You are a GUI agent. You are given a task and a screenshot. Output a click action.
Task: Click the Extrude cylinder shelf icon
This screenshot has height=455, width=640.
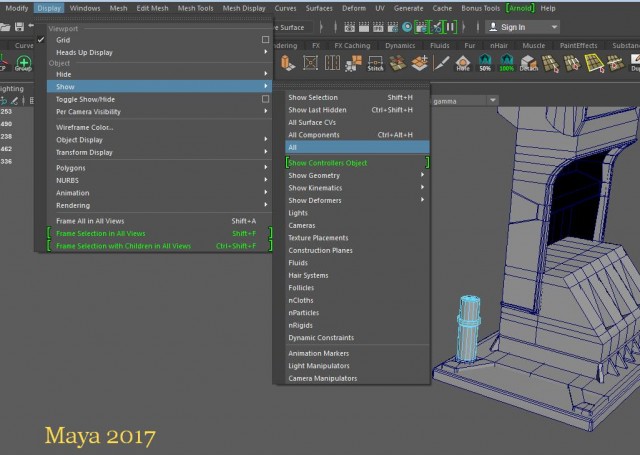tap(288, 63)
